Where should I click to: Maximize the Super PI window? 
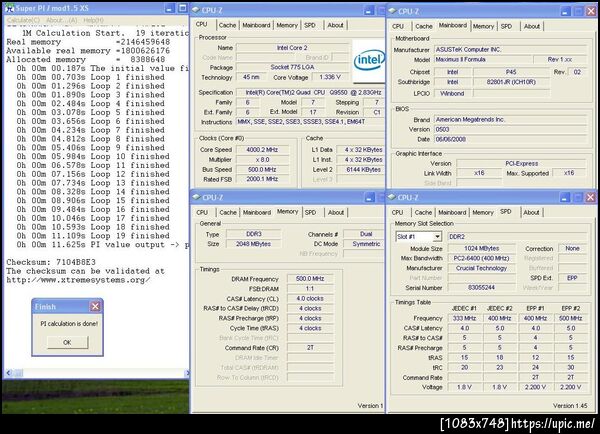coord(183,8)
